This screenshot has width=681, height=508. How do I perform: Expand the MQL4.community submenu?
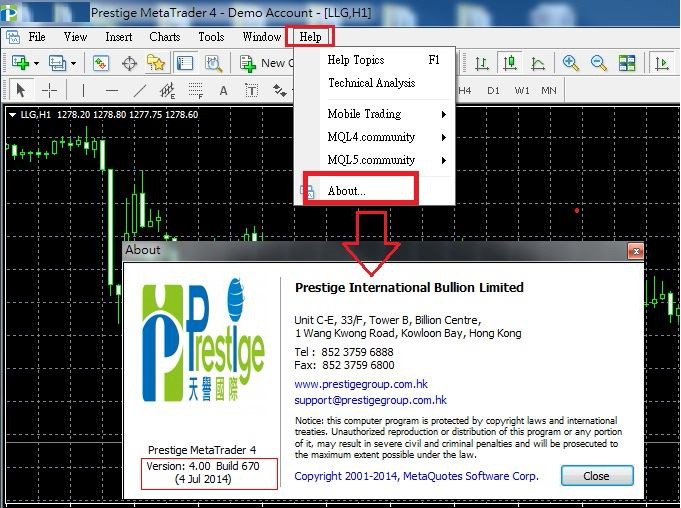pyautogui.click(x=375, y=137)
